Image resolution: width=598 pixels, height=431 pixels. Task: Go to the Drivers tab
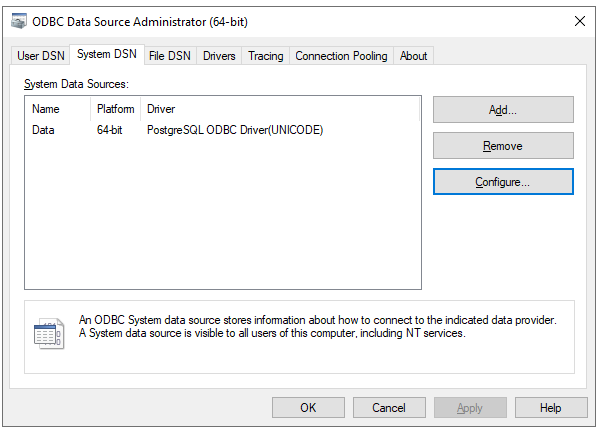pos(219,56)
